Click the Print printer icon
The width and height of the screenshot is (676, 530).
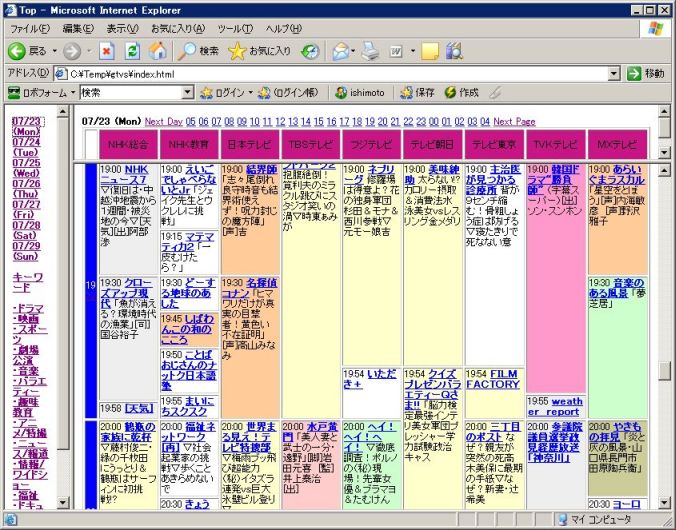tap(370, 51)
